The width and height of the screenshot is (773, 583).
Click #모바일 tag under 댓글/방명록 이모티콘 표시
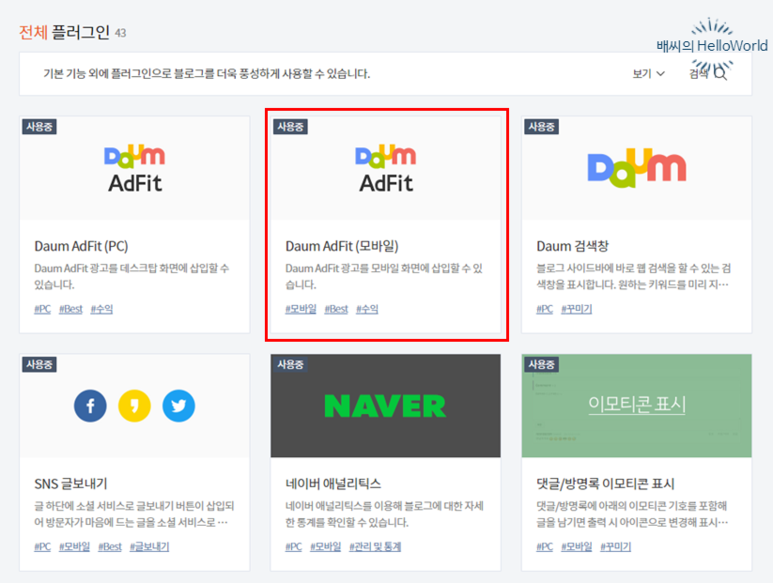point(576,547)
